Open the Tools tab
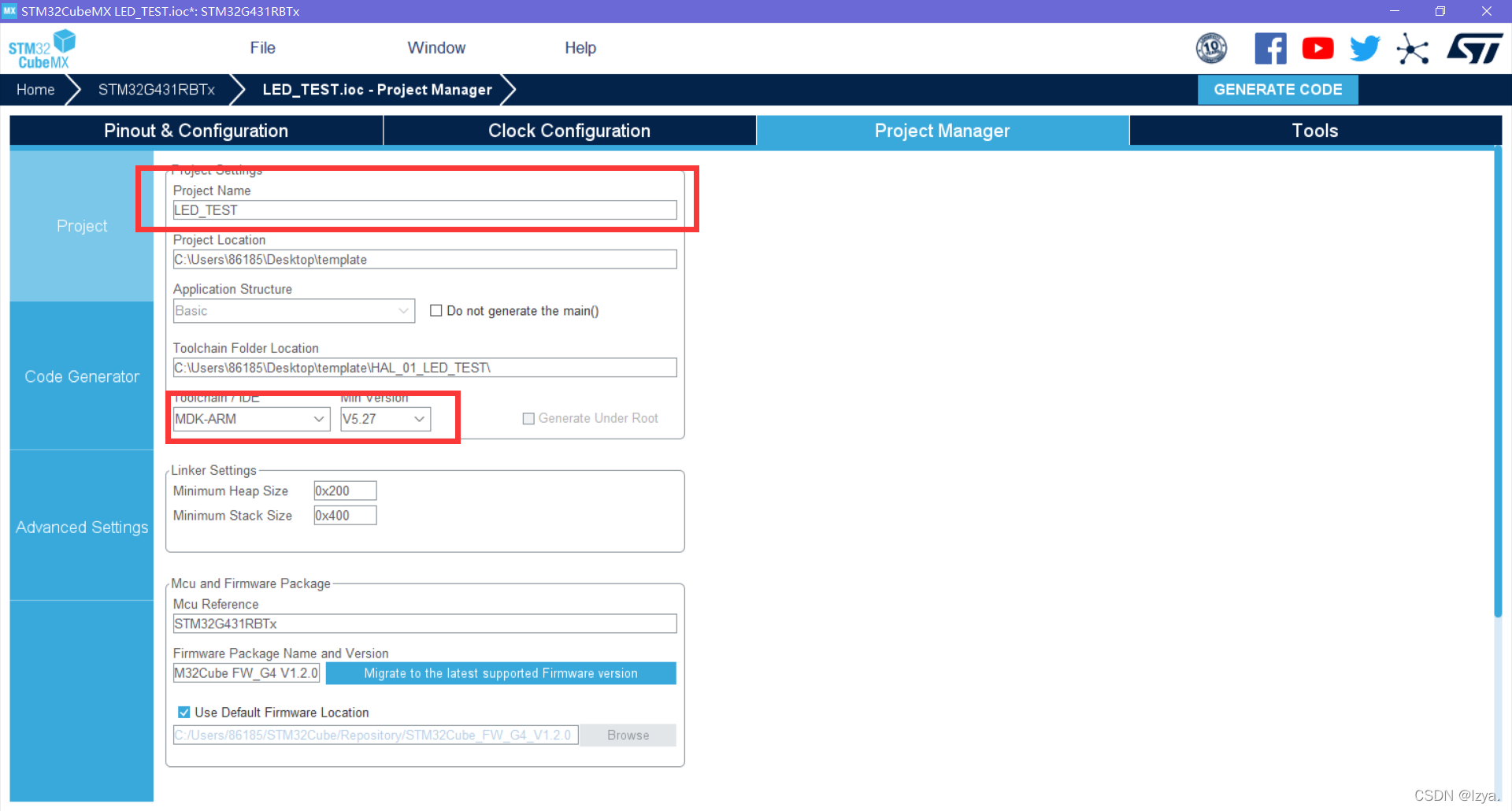 [1315, 131]
